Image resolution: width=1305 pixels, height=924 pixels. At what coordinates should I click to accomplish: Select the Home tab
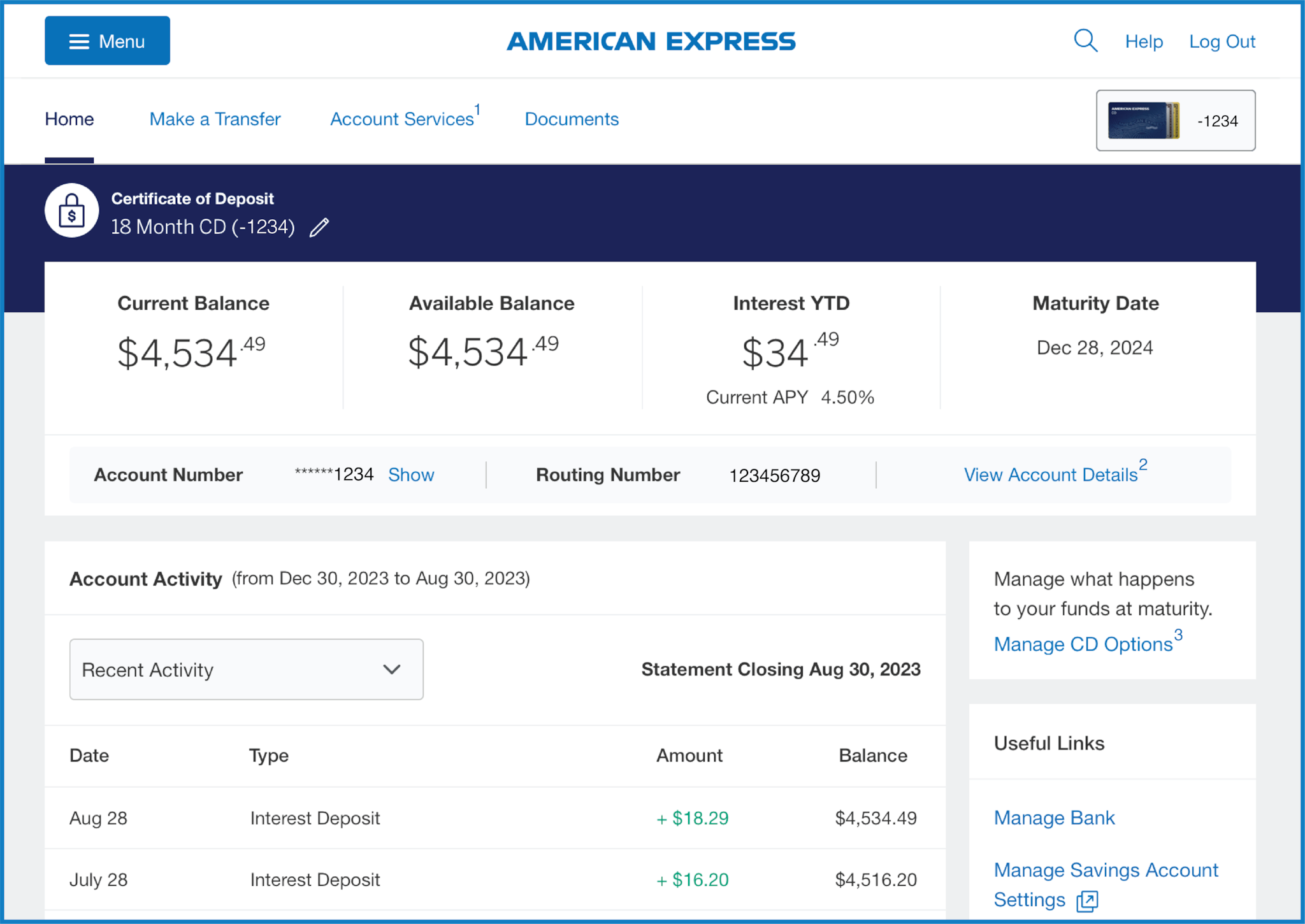click(x=69, y=119)
